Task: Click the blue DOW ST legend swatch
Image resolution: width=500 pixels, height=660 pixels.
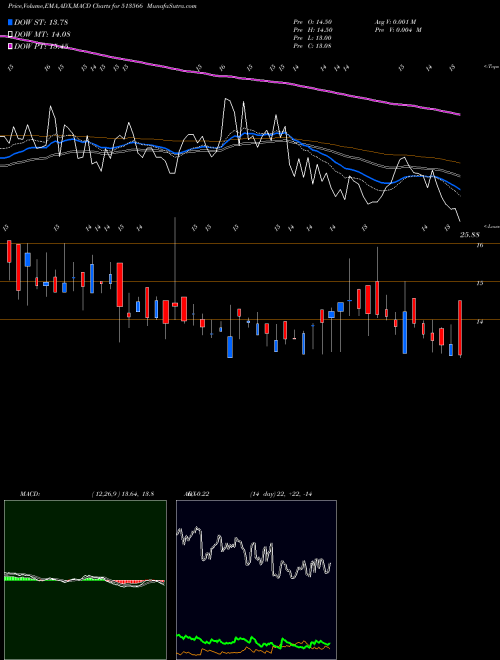Action: coord(10,22)
